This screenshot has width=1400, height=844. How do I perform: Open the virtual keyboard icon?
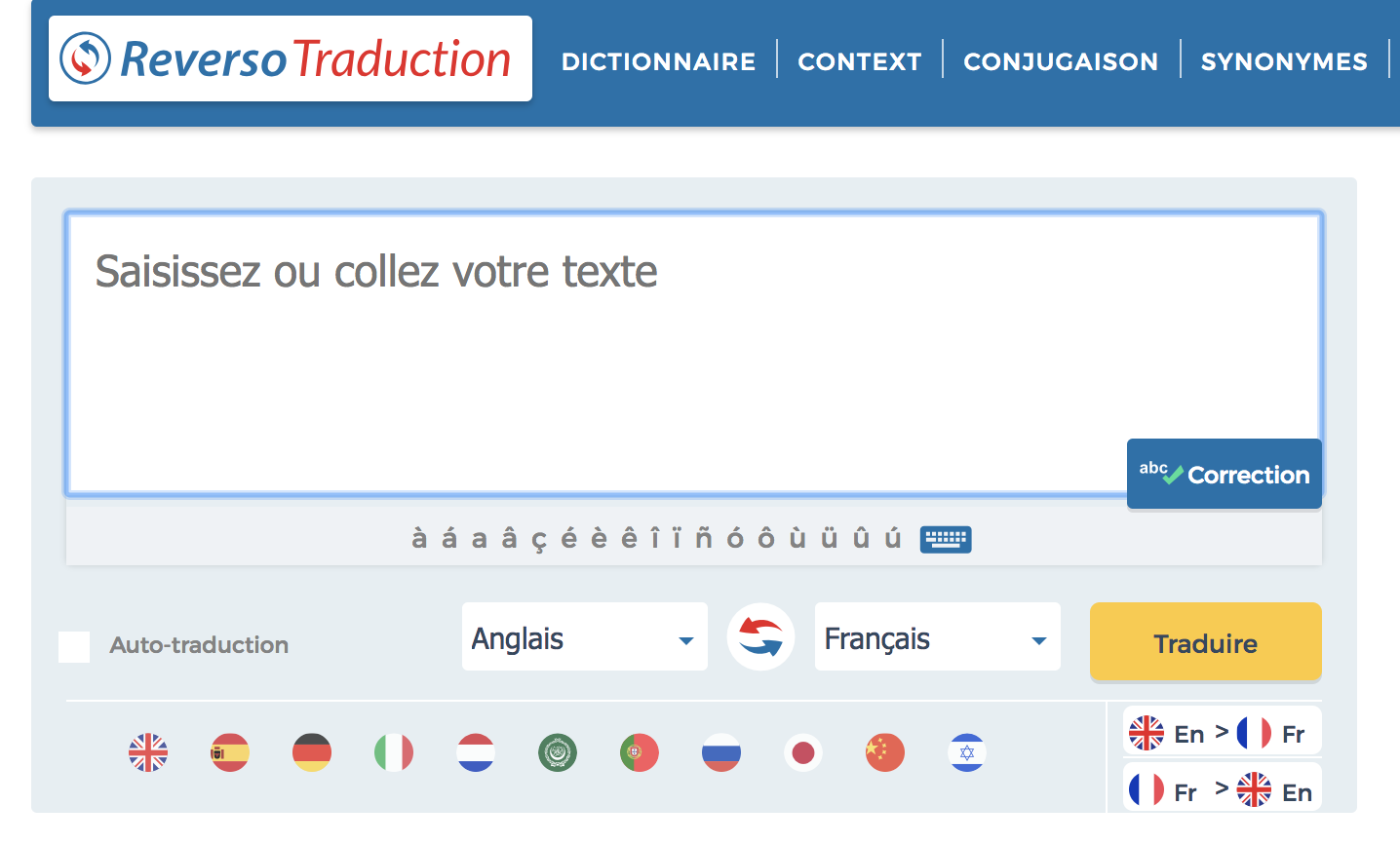coord(945,539)
